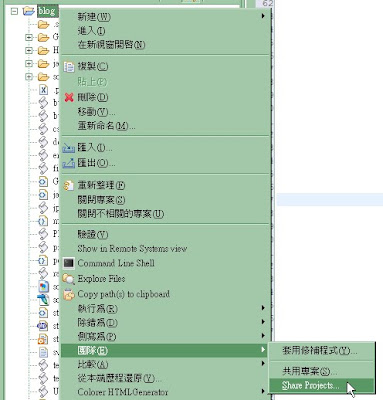The height and width of the screenshot is (400, 383).
Task: Click the refresh (重新整理) icon
Action: [x=69, y=185]
